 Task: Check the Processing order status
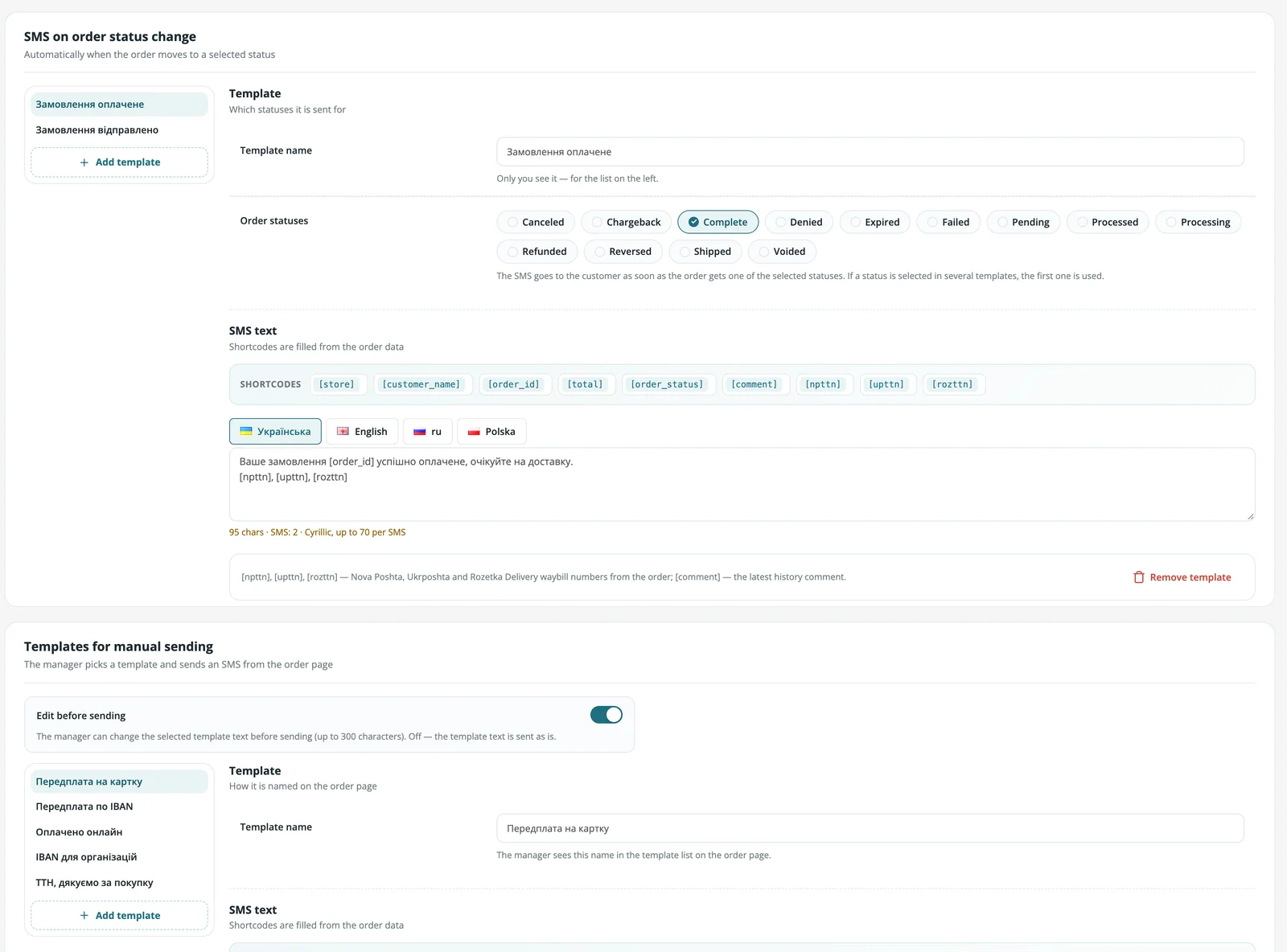click(x=1198, y=222)
